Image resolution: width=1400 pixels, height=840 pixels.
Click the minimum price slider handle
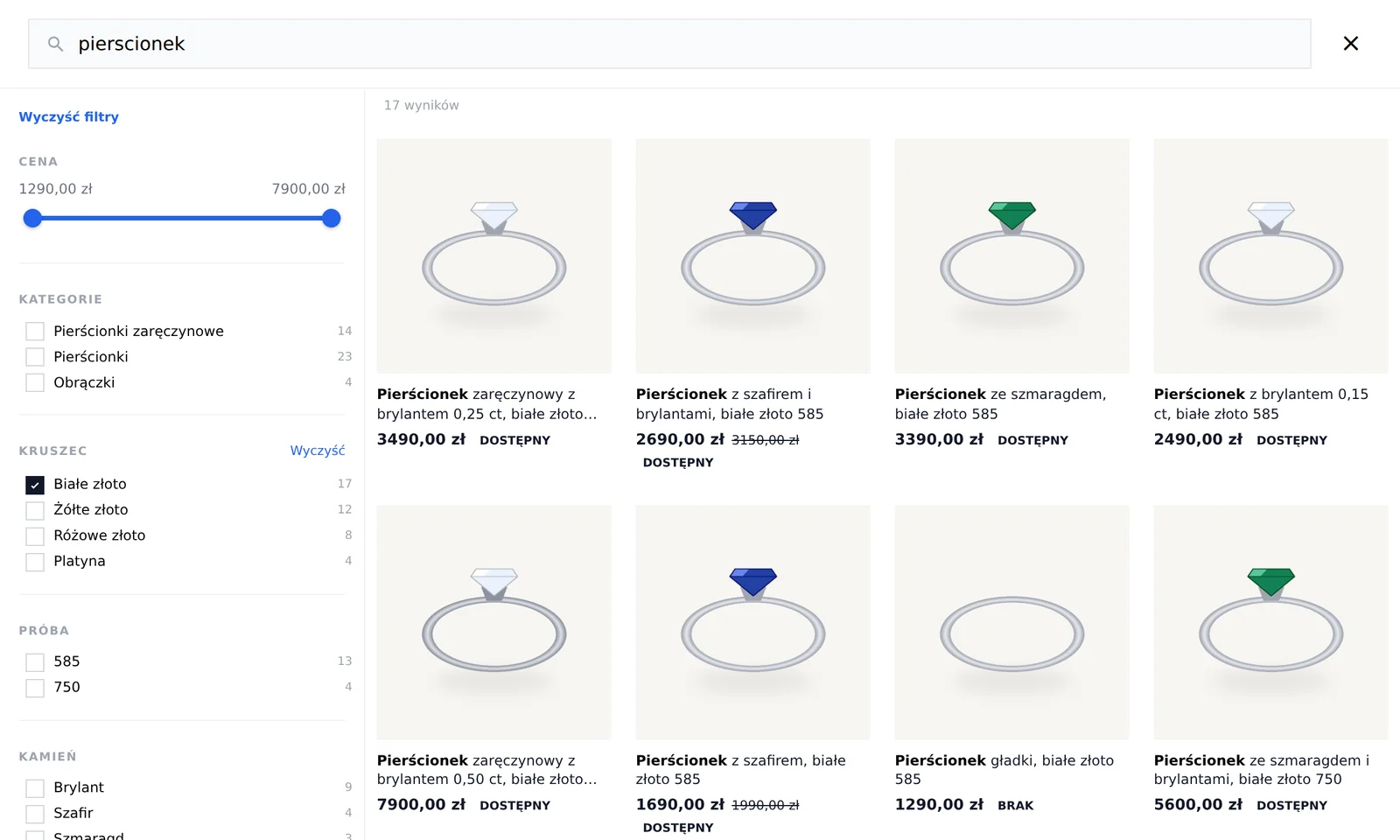pos(32,219)
